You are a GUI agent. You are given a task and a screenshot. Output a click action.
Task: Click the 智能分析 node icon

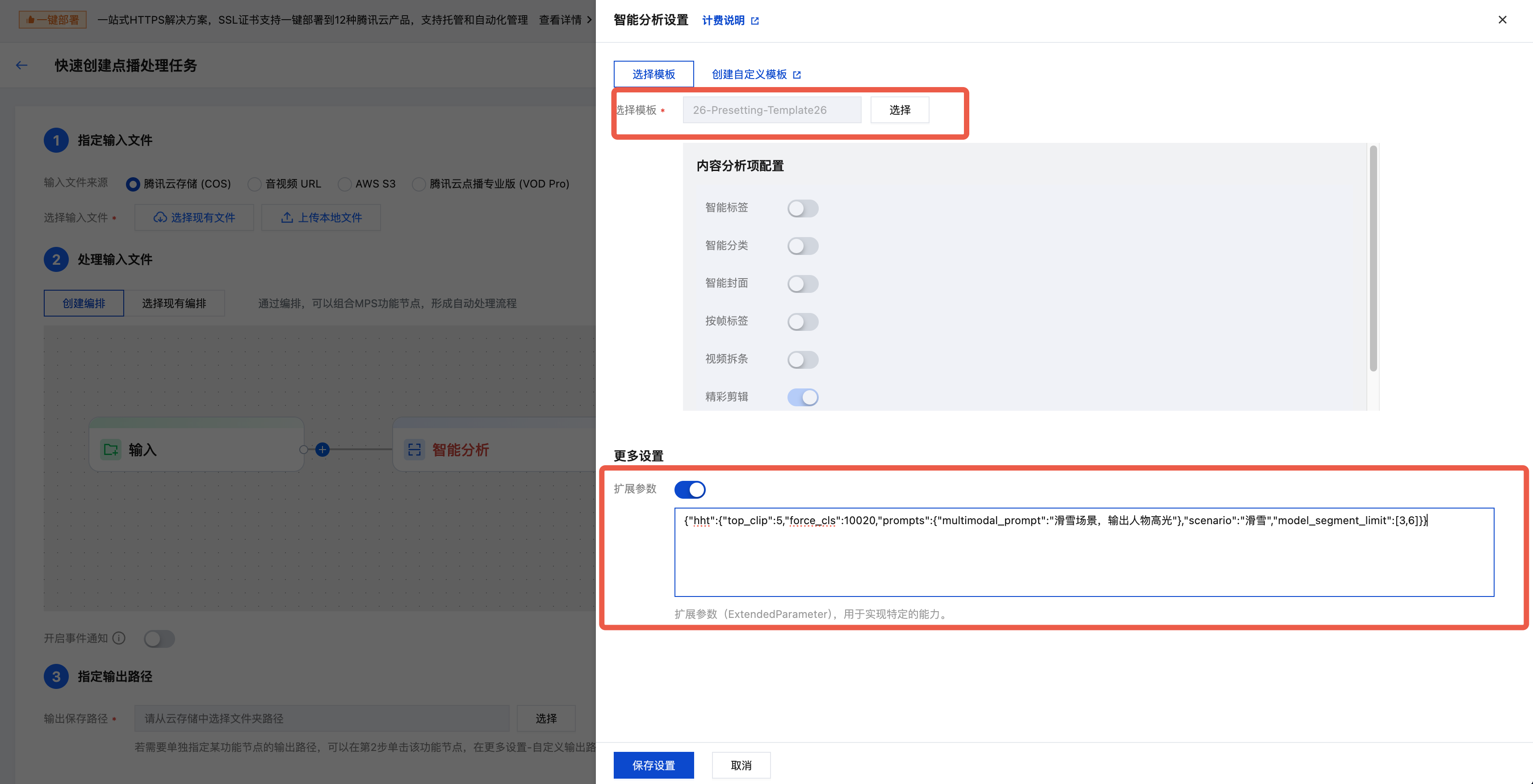point(414,450)
